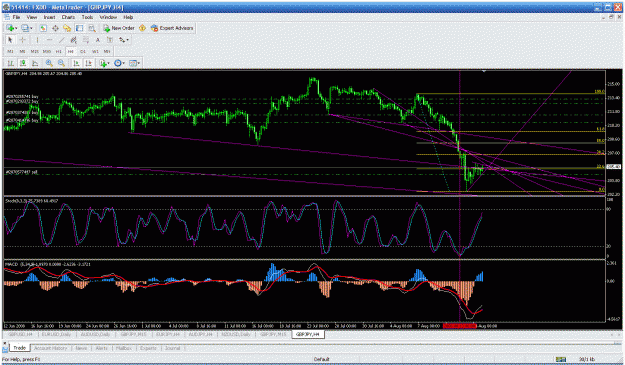Zoom in on the chart
The width and height of the screenshot is (625, 365).
49,63
